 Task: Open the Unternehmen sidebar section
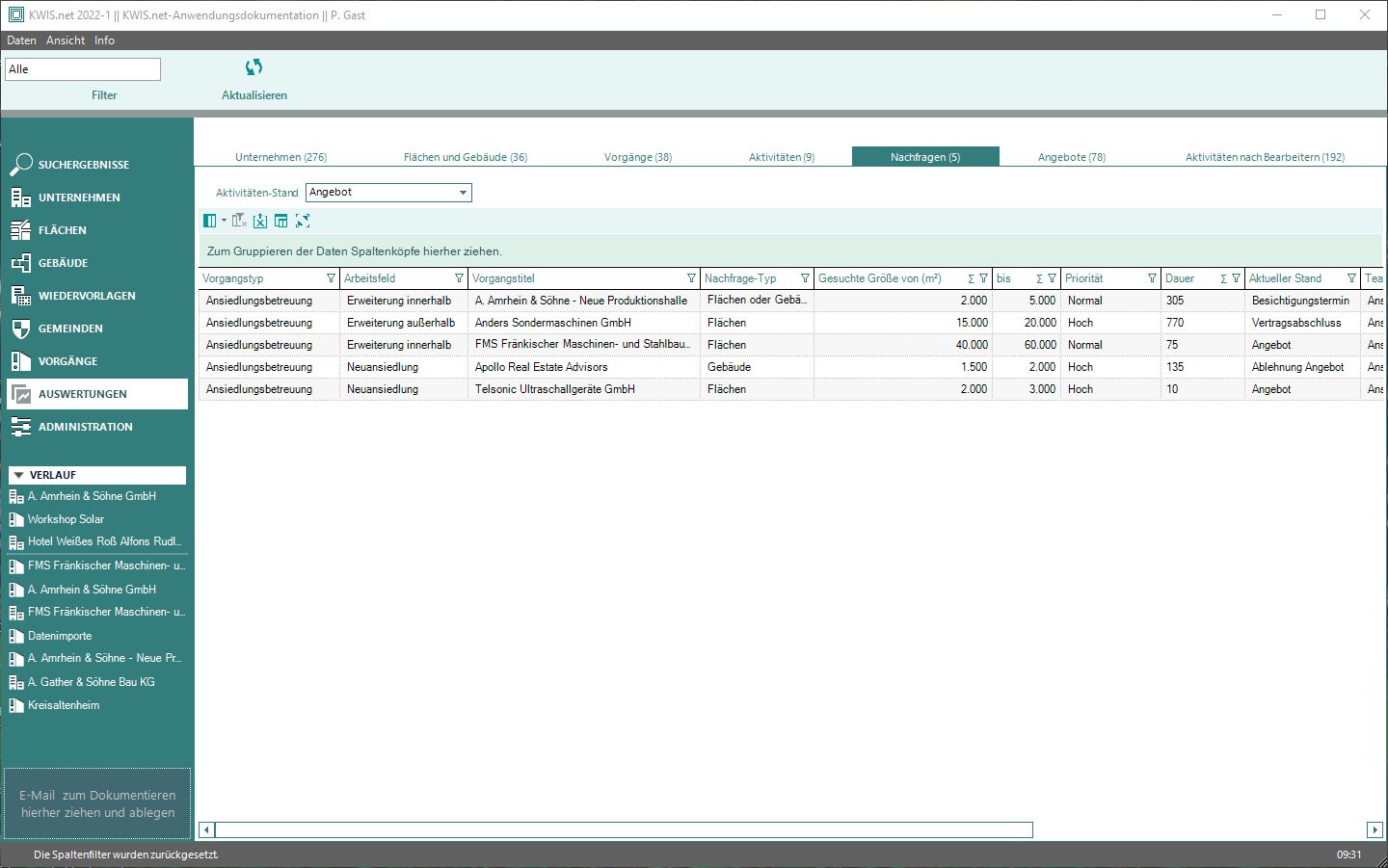(x=96, y=197)
